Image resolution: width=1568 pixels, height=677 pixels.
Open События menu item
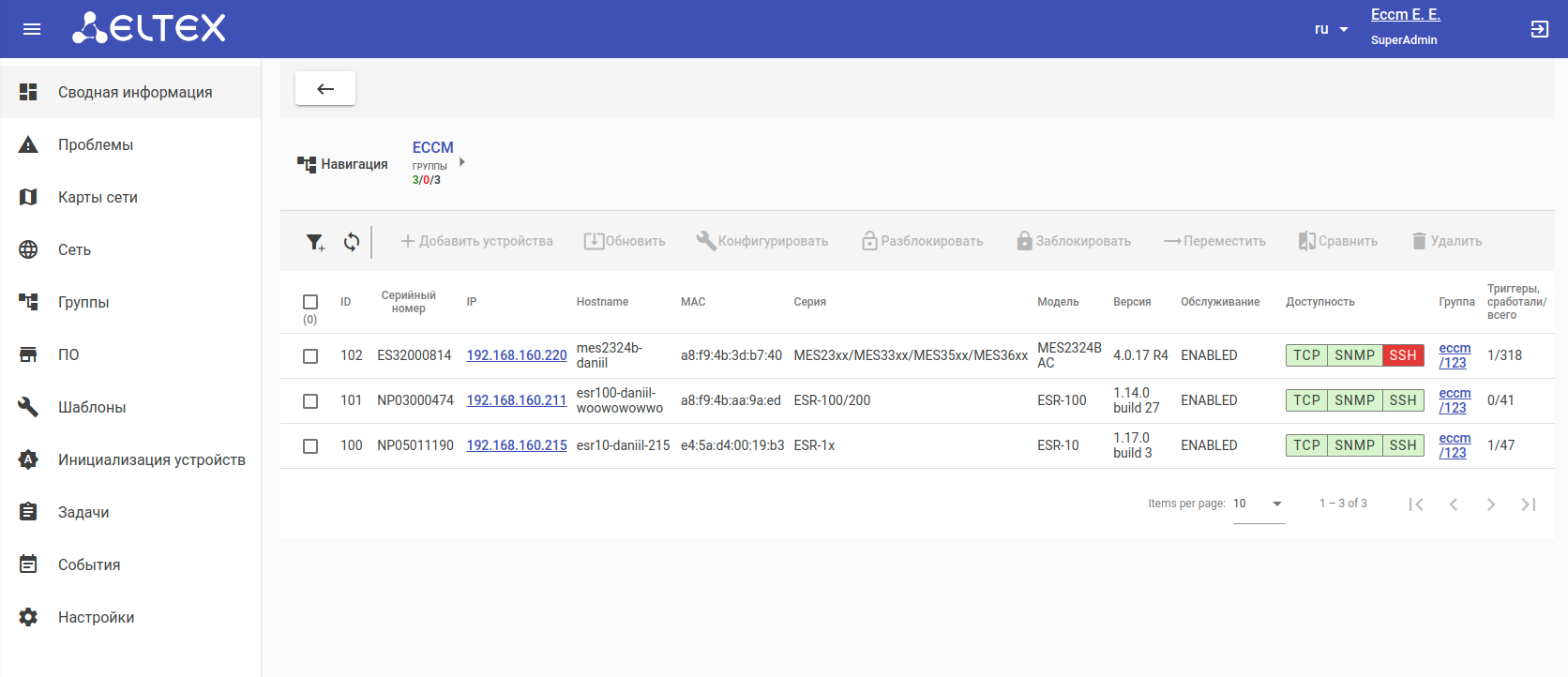coord(130,564)
